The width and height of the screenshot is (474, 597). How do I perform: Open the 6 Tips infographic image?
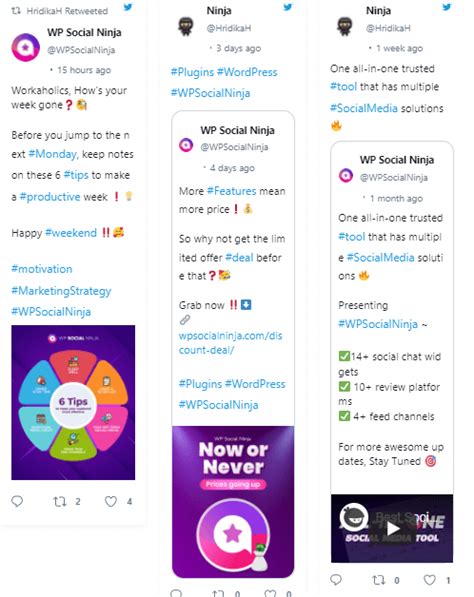click(73, 402)
